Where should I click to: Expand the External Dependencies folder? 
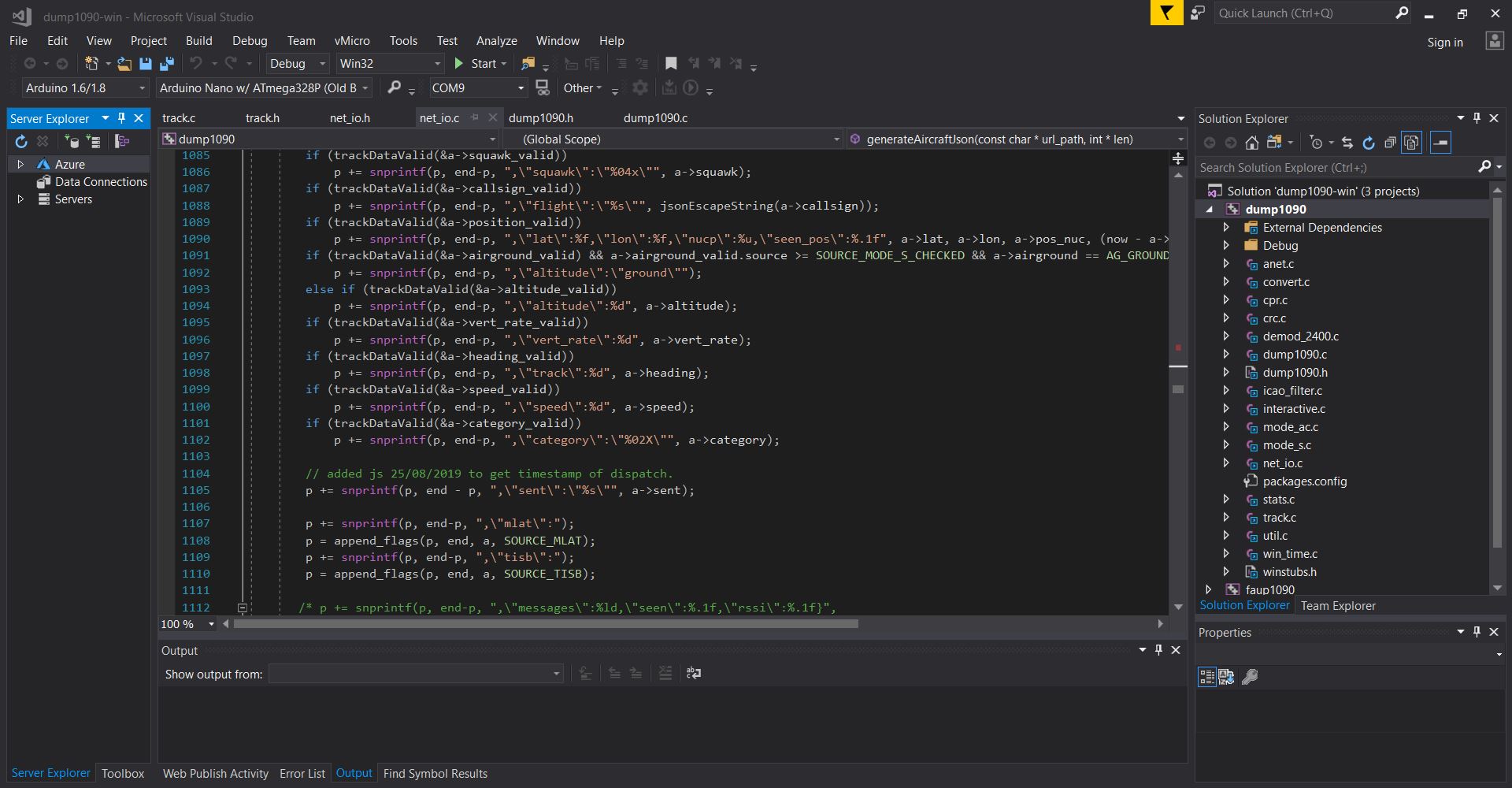(x=1226, y=228)
